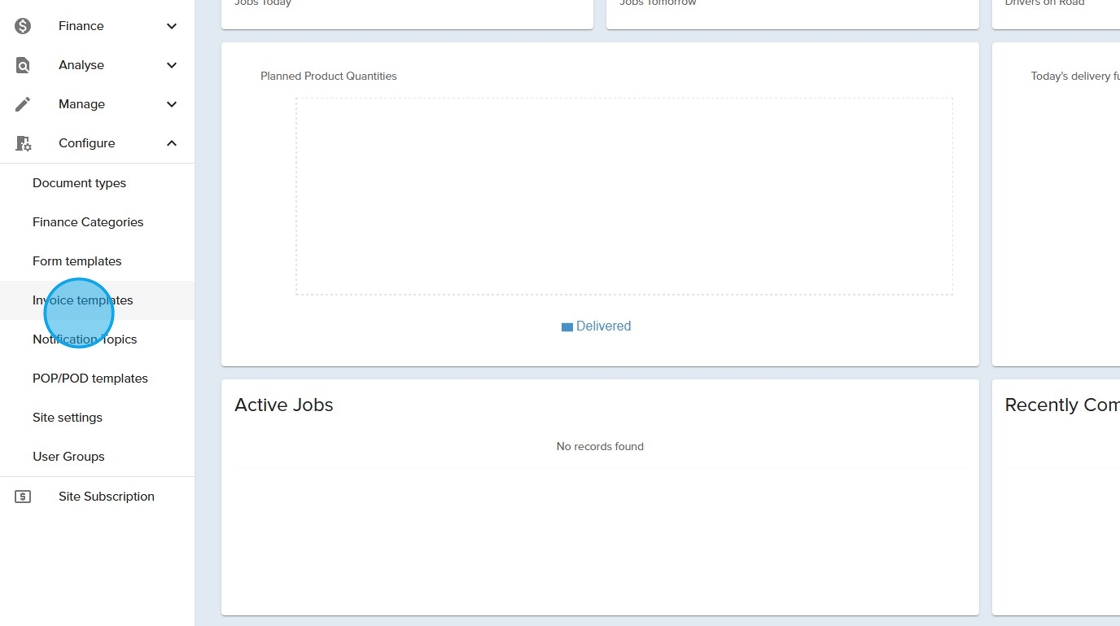1120x626 pixels.
Task: Expand the Finance menu chevron
Action: [171, 26]
